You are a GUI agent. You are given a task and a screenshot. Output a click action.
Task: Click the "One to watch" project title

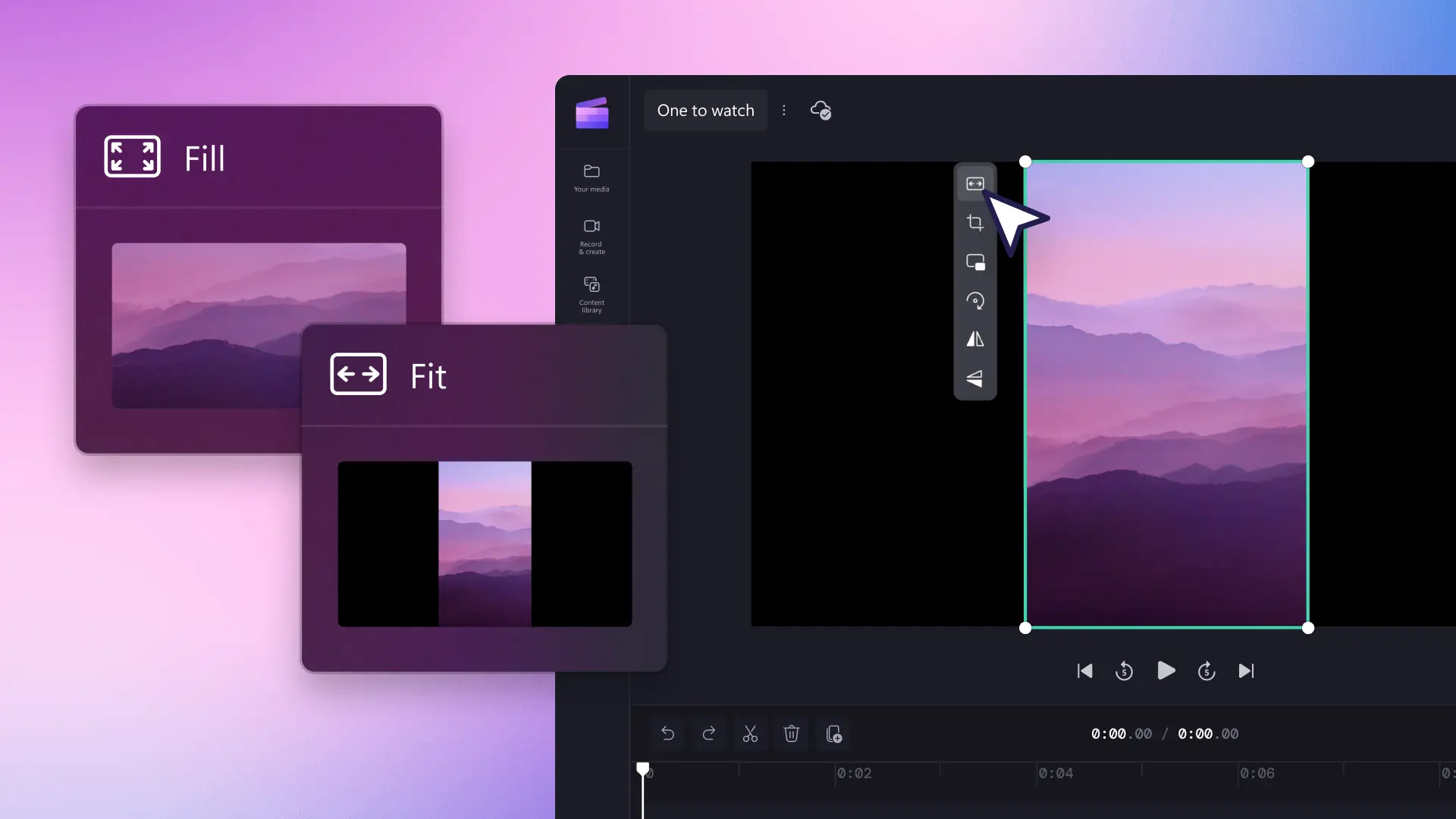click(x=705, y=110)
